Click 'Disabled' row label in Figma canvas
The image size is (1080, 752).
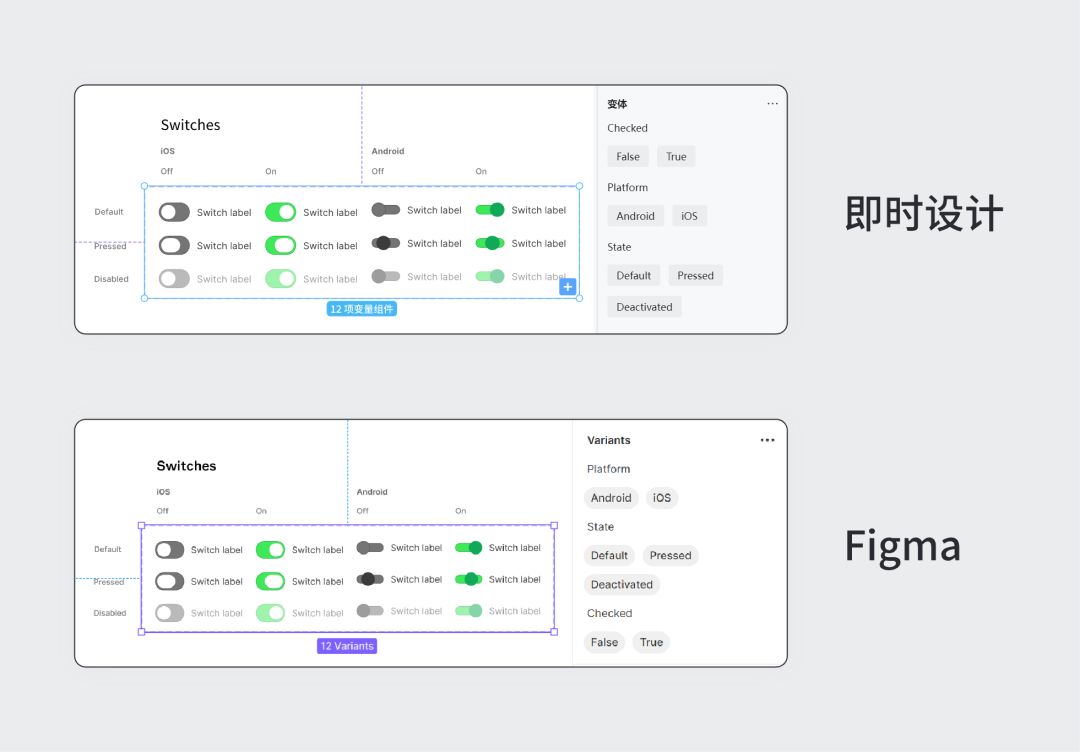click(x=110, y=613)
